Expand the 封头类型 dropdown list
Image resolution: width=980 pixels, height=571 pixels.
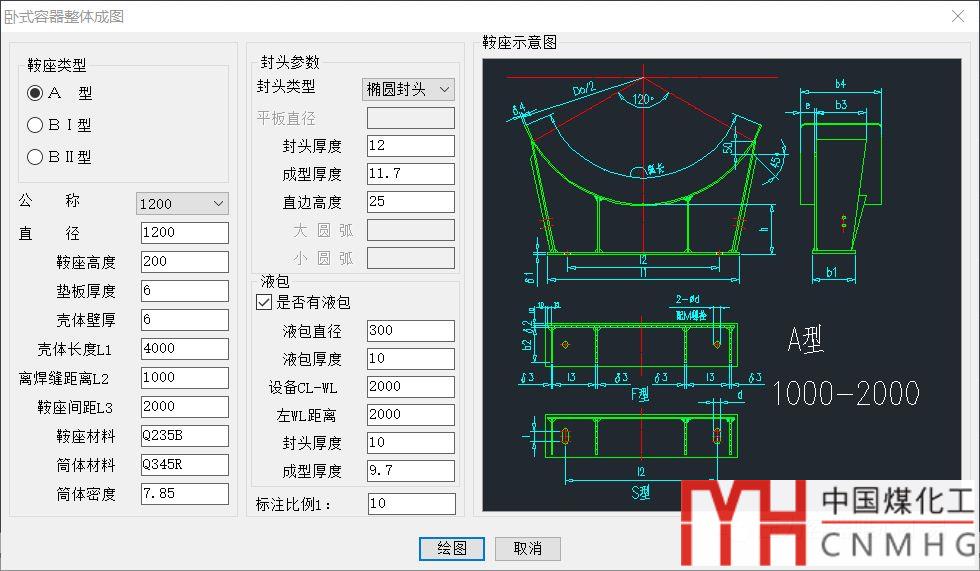point(408,89)
